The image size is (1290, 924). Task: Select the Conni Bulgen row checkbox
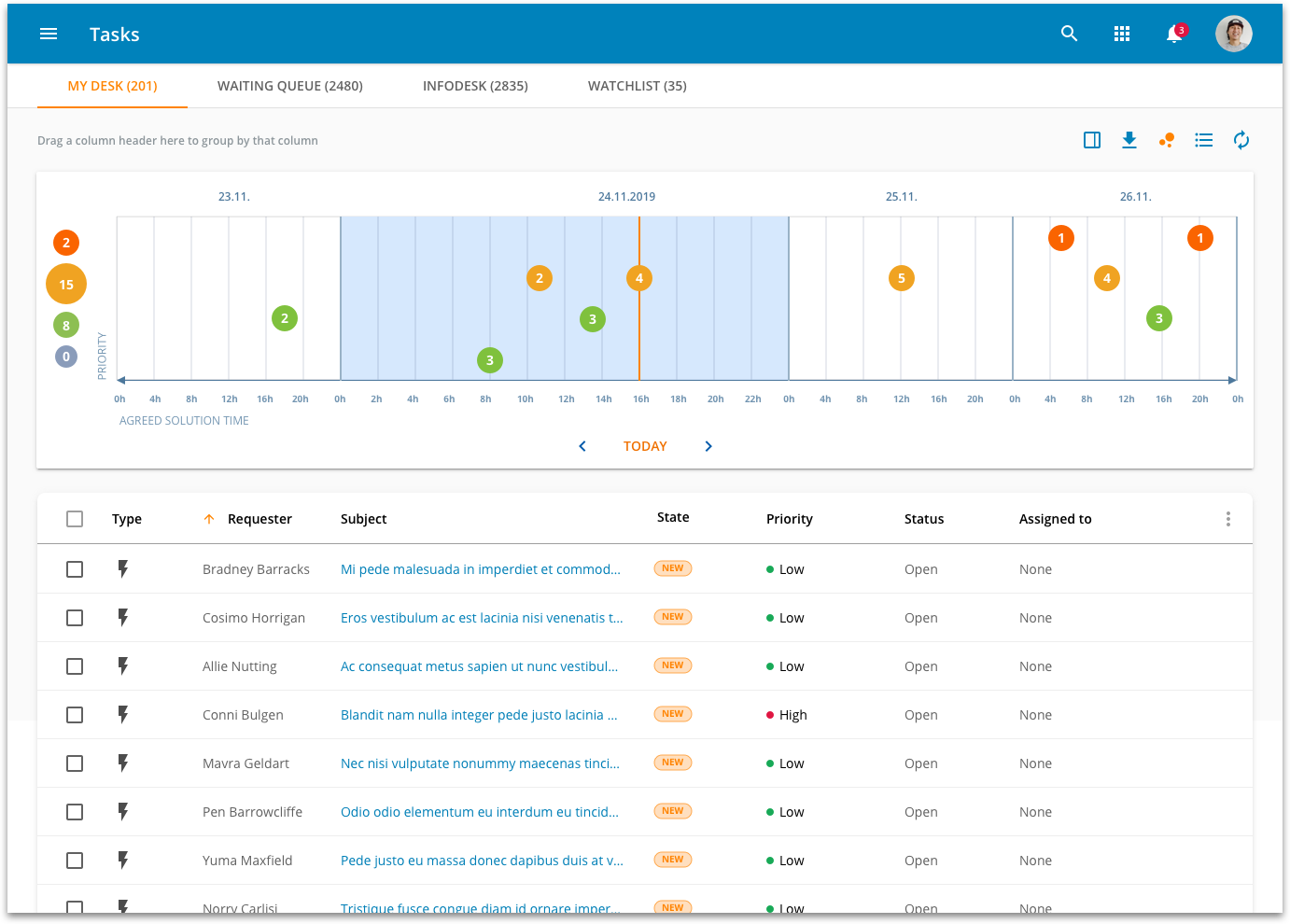pos(75,715)
